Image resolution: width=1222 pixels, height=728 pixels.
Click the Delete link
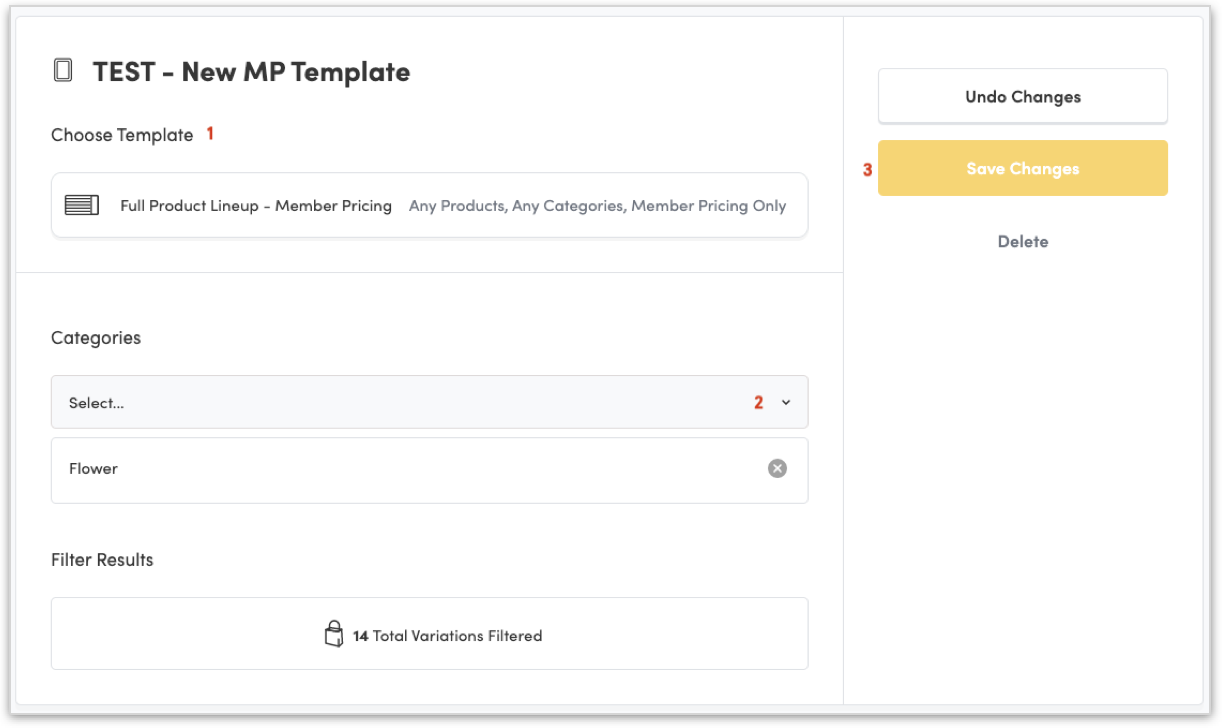(1022, 241)
